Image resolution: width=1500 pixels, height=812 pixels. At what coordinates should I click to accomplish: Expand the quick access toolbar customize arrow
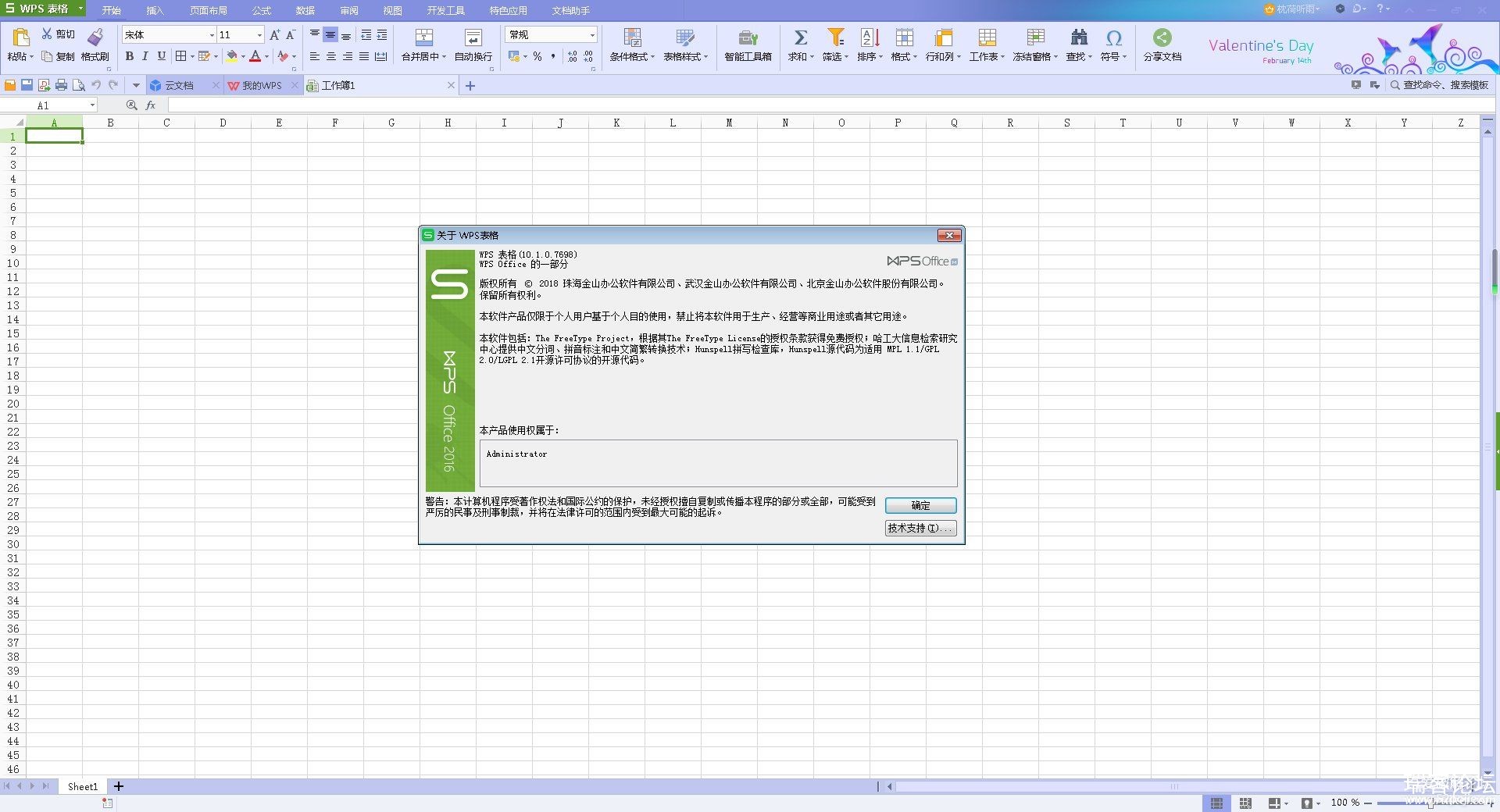[x=136, y=85]
